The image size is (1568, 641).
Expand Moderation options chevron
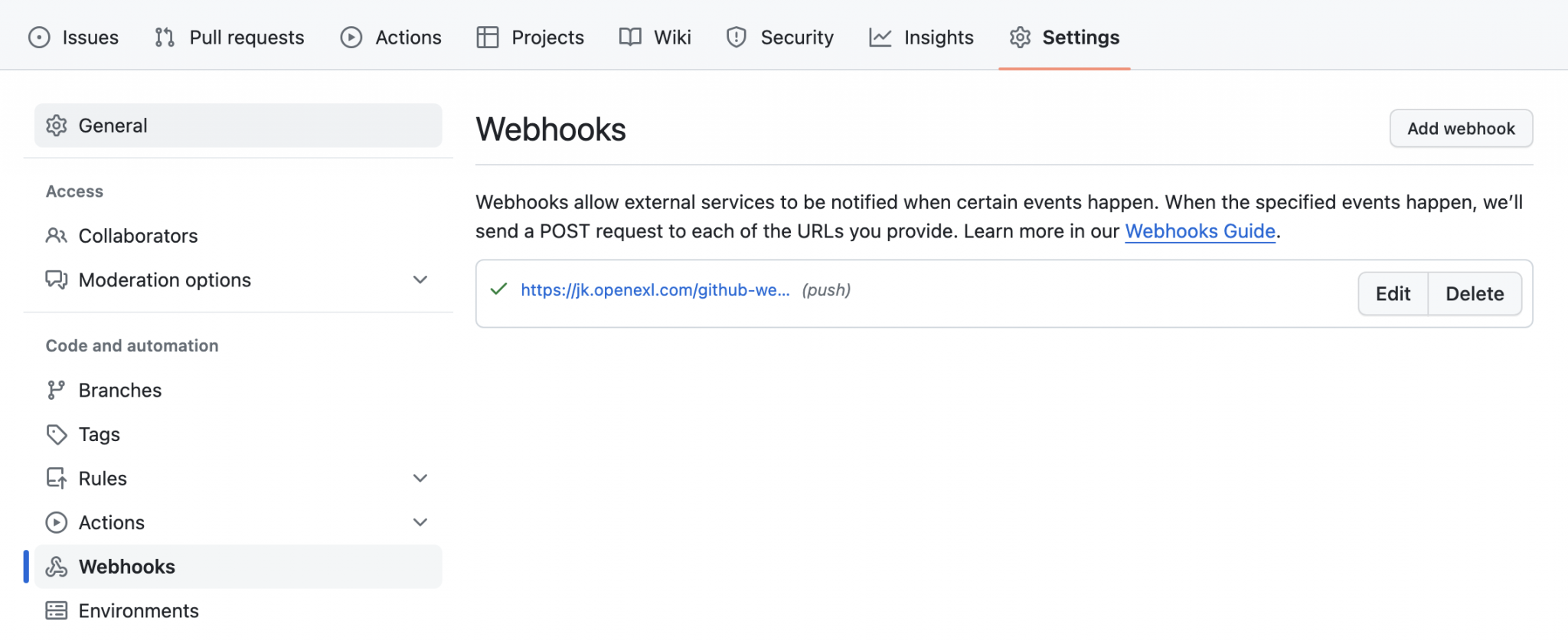tap(420, 280)
